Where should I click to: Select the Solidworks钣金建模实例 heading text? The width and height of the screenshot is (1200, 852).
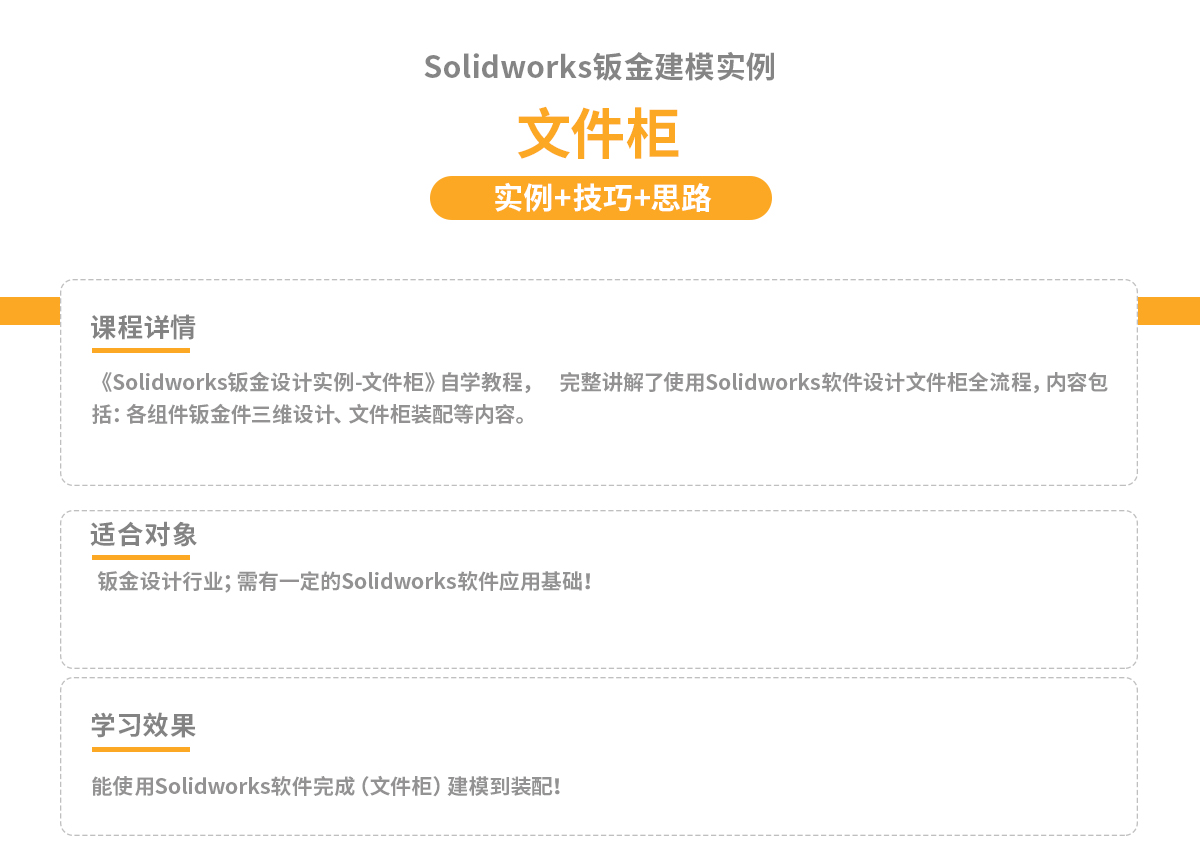599,67
